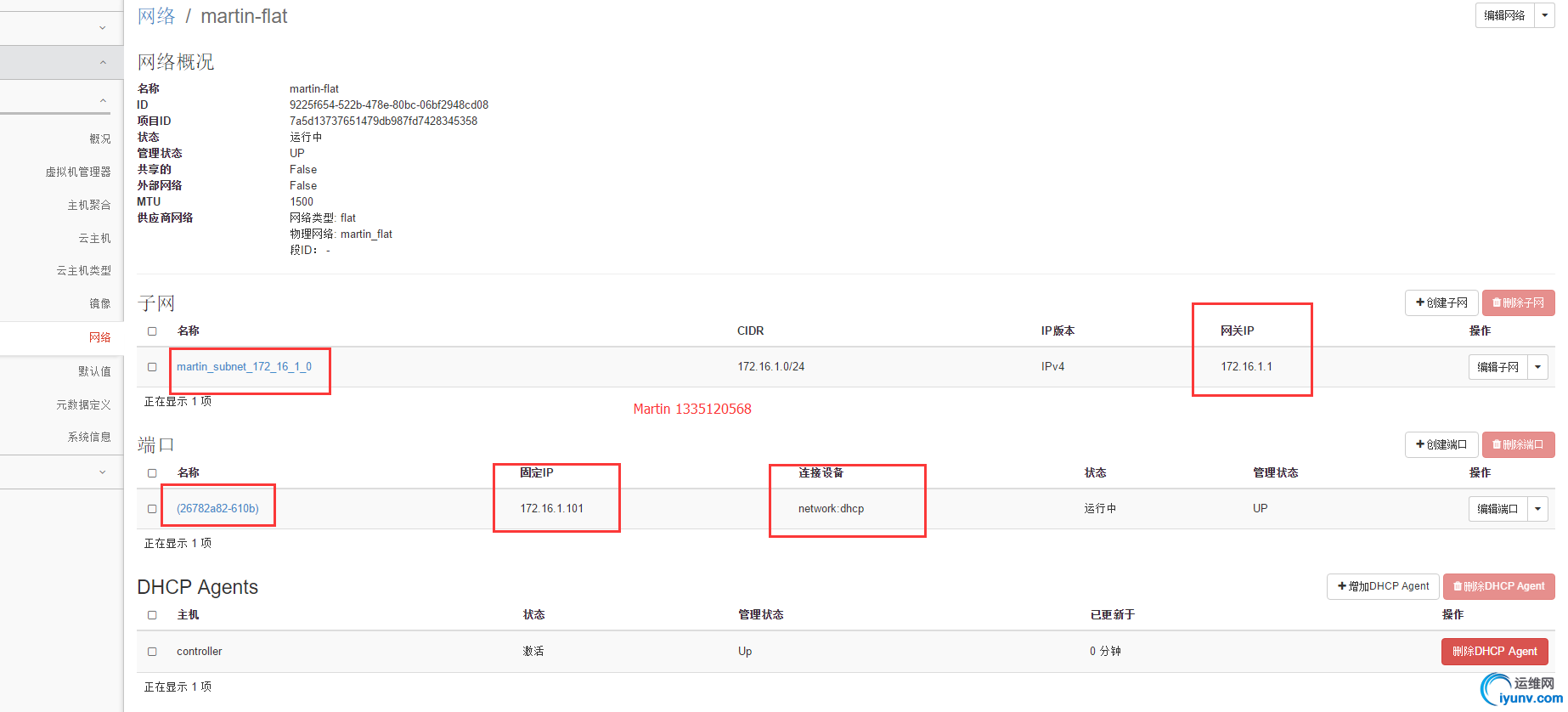This screenshot has width=1568, height=712.
Task: Click 删除端口 button
Action: coord(1518,444)
